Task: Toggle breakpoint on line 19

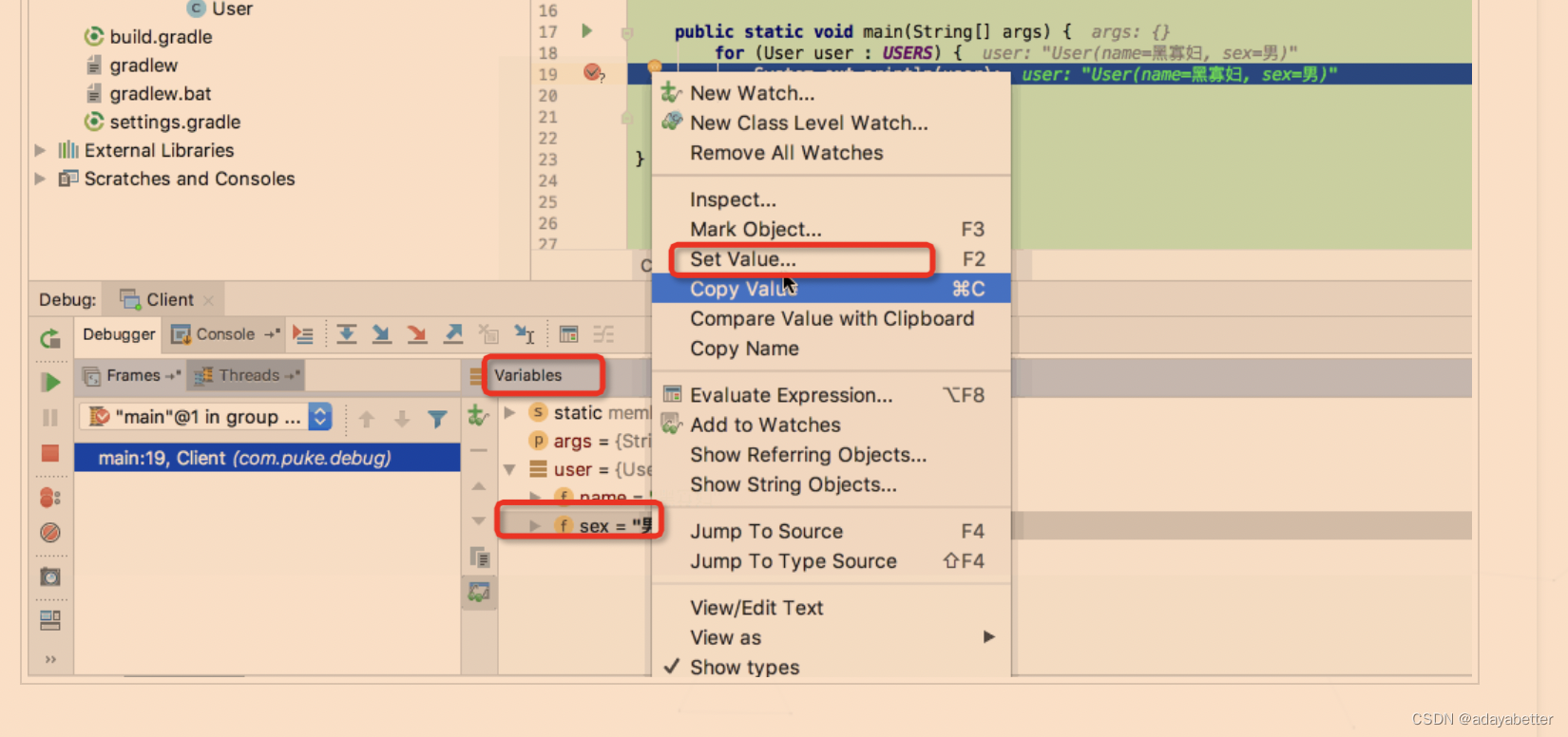Action: pyautogui.click(x=593, y=73)
